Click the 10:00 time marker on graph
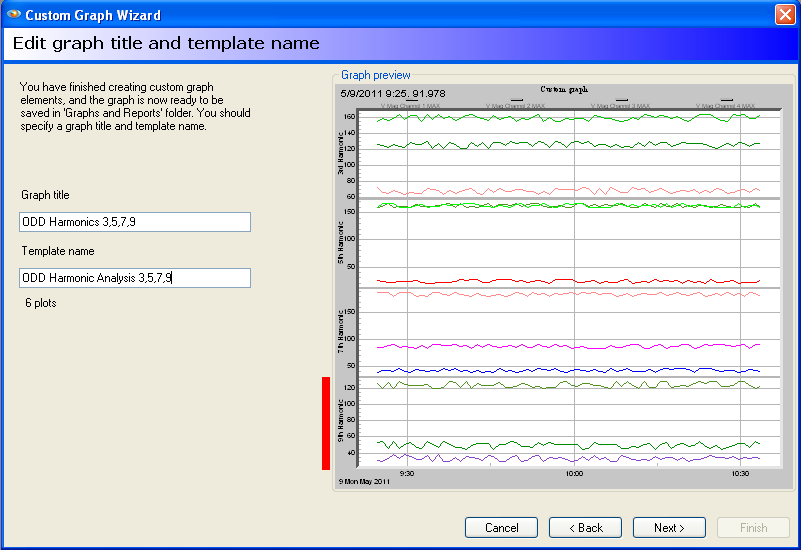The width and height of the screenshot is (801, 550). click(x=574, y=474)
